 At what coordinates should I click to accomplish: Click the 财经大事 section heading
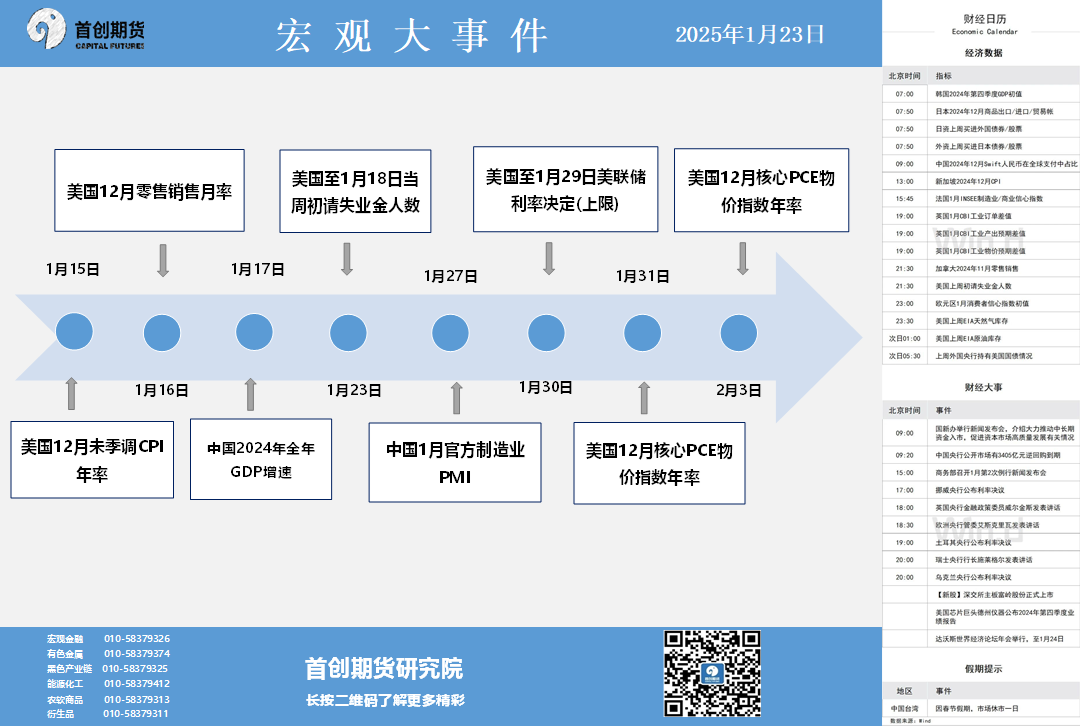(983, 386)
